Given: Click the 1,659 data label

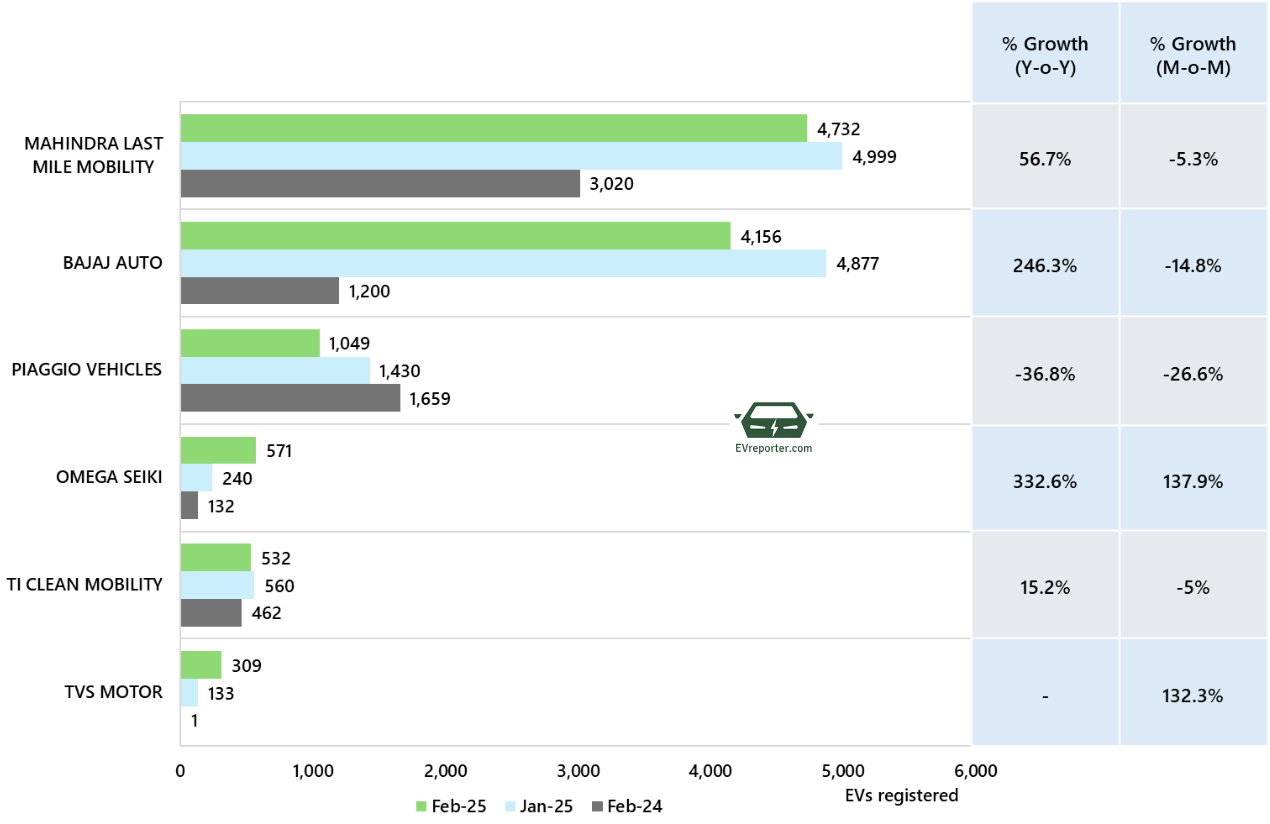Looking at the screenshot, I should pyautogui.click(x=430, y=399).
